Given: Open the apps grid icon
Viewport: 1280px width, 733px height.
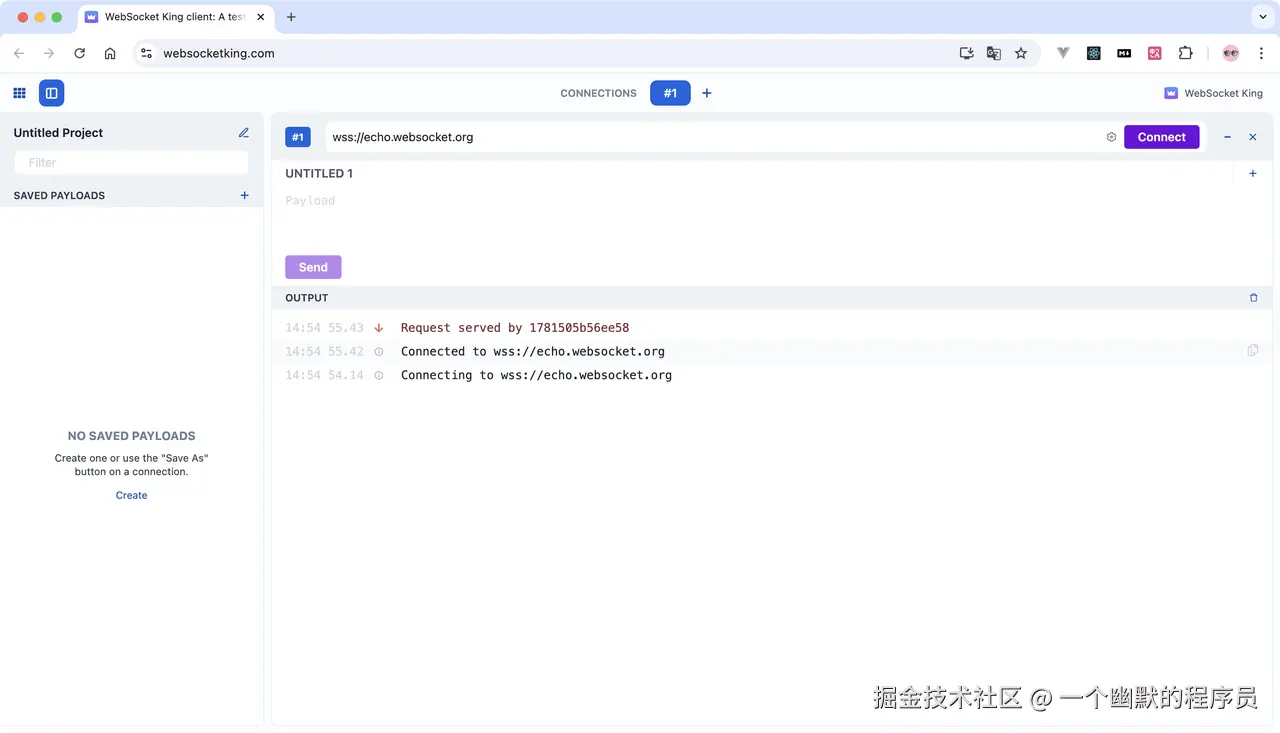Looking at the screenshot, I should pyautogui.click(x=18, y=92).
